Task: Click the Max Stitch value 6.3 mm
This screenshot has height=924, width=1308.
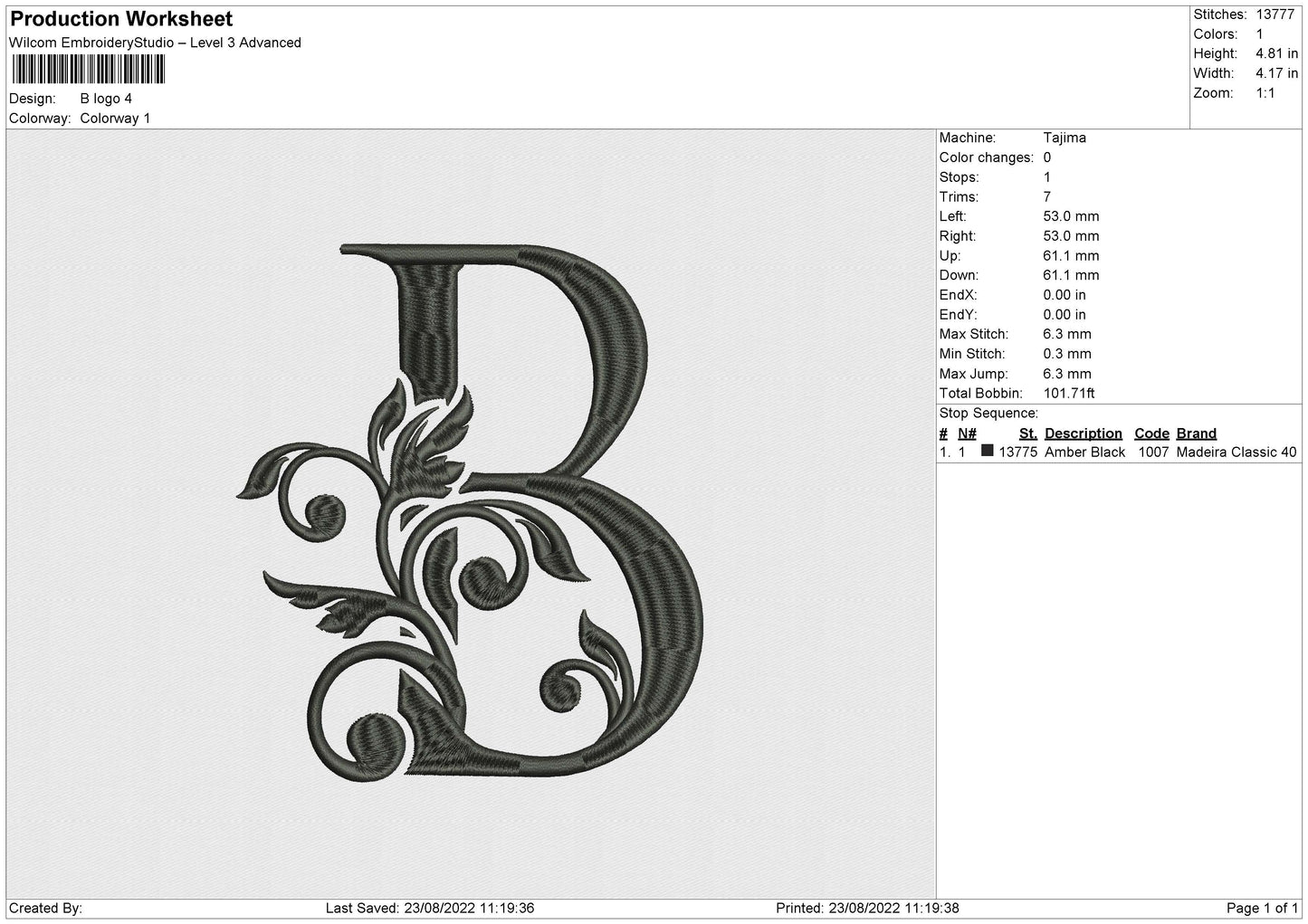Action: click(1067, 335)
